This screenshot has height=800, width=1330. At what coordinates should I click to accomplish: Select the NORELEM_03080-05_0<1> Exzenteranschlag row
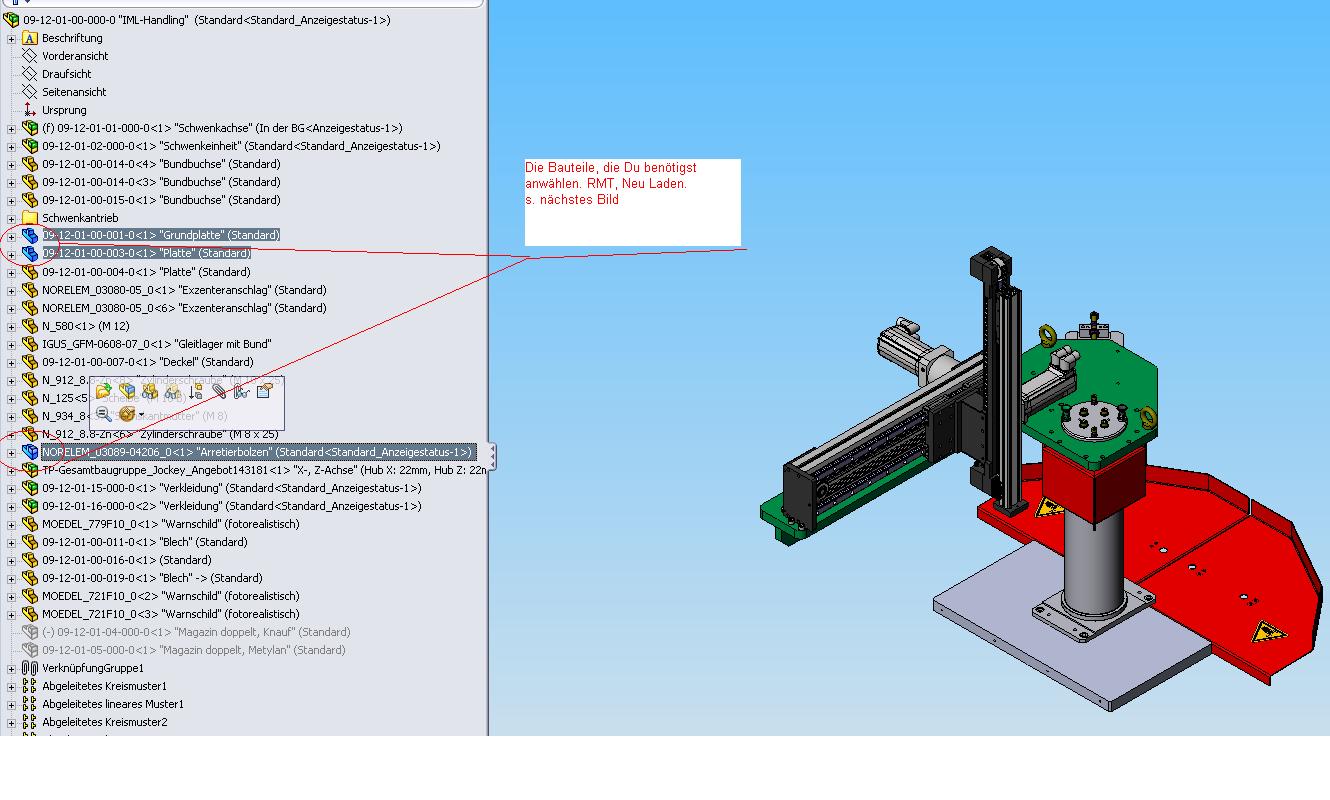(184, 290)
